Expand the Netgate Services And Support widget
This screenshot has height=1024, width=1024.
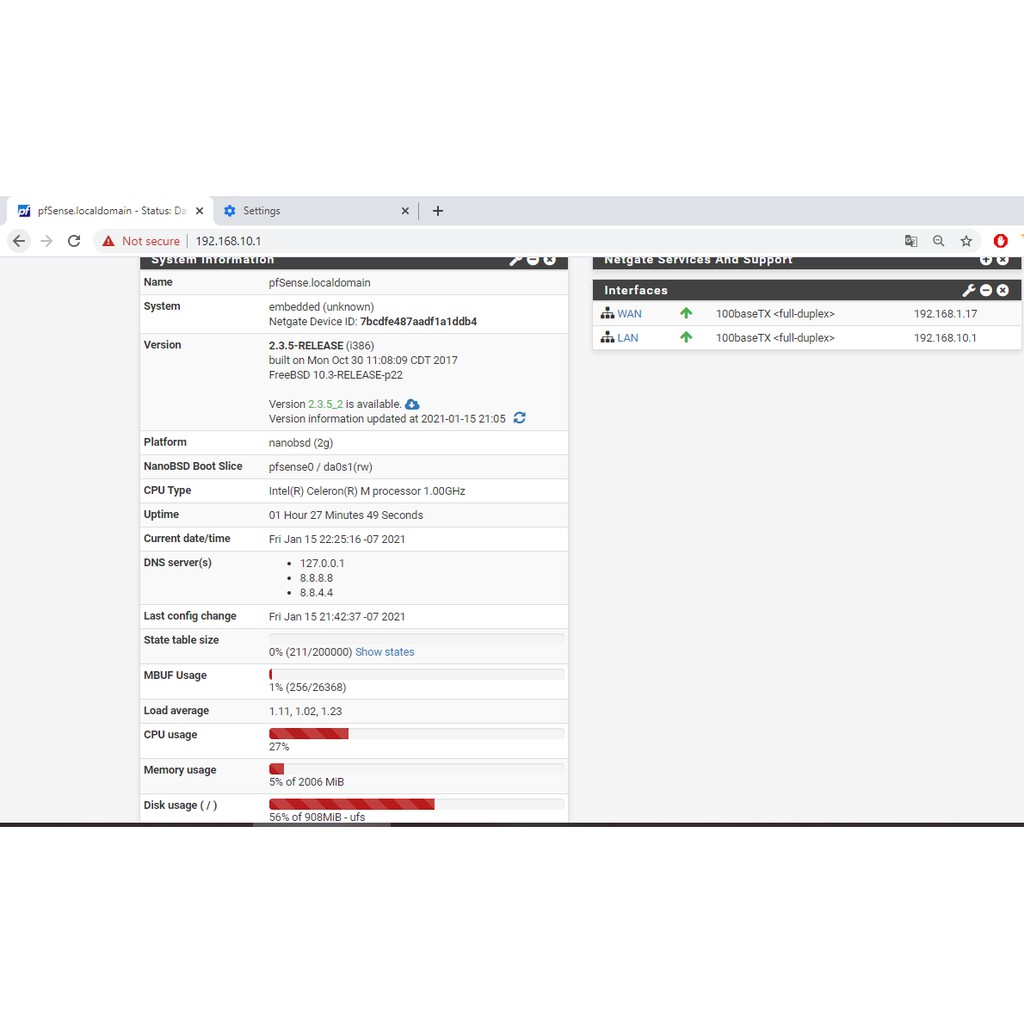[986, 260]
